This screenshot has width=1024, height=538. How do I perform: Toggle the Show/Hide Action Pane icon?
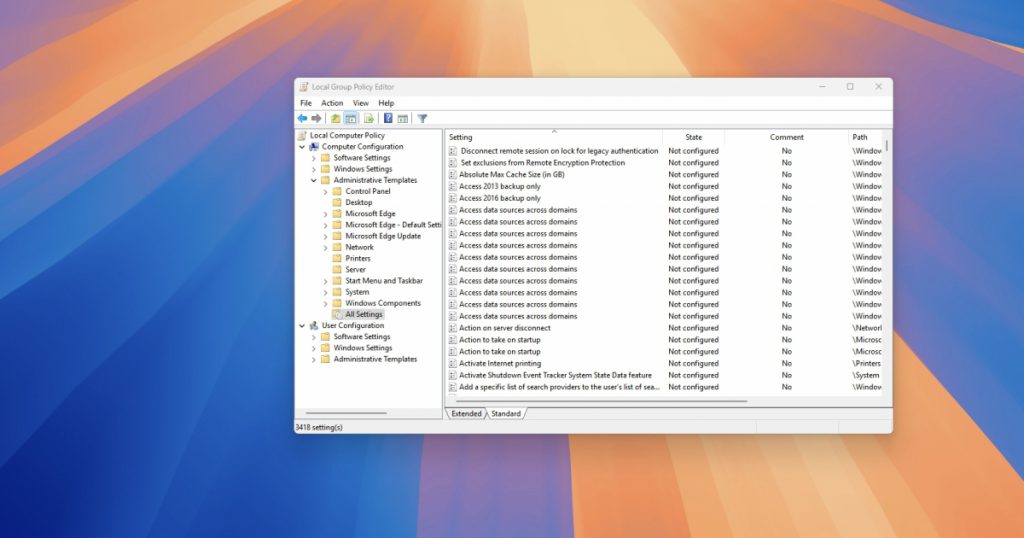402,118
